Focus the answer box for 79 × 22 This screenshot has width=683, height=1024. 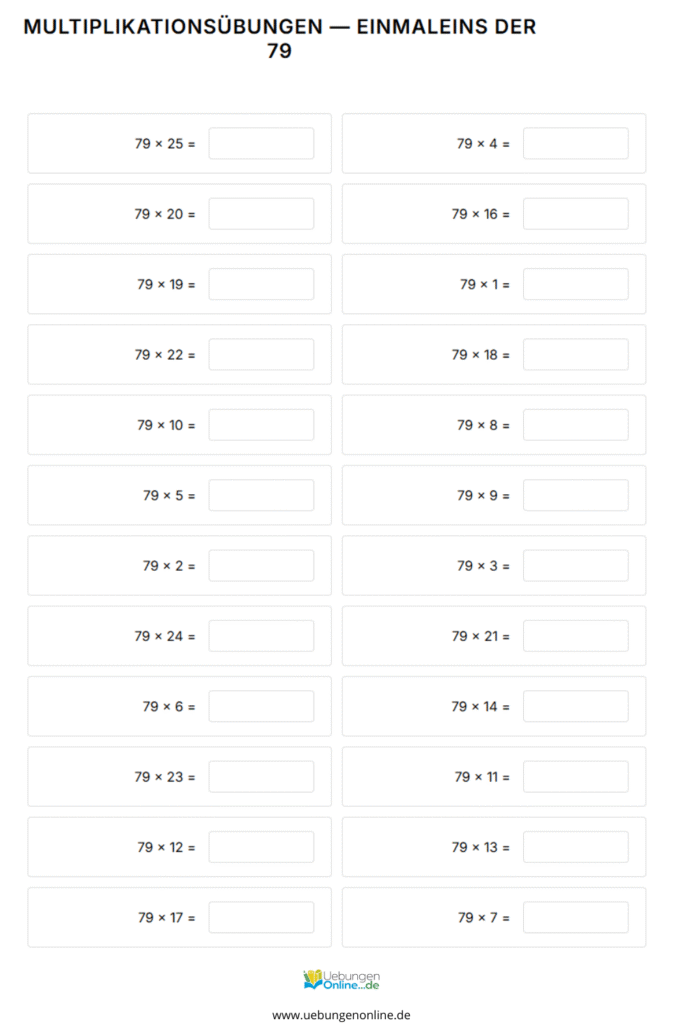click(261, 354)
